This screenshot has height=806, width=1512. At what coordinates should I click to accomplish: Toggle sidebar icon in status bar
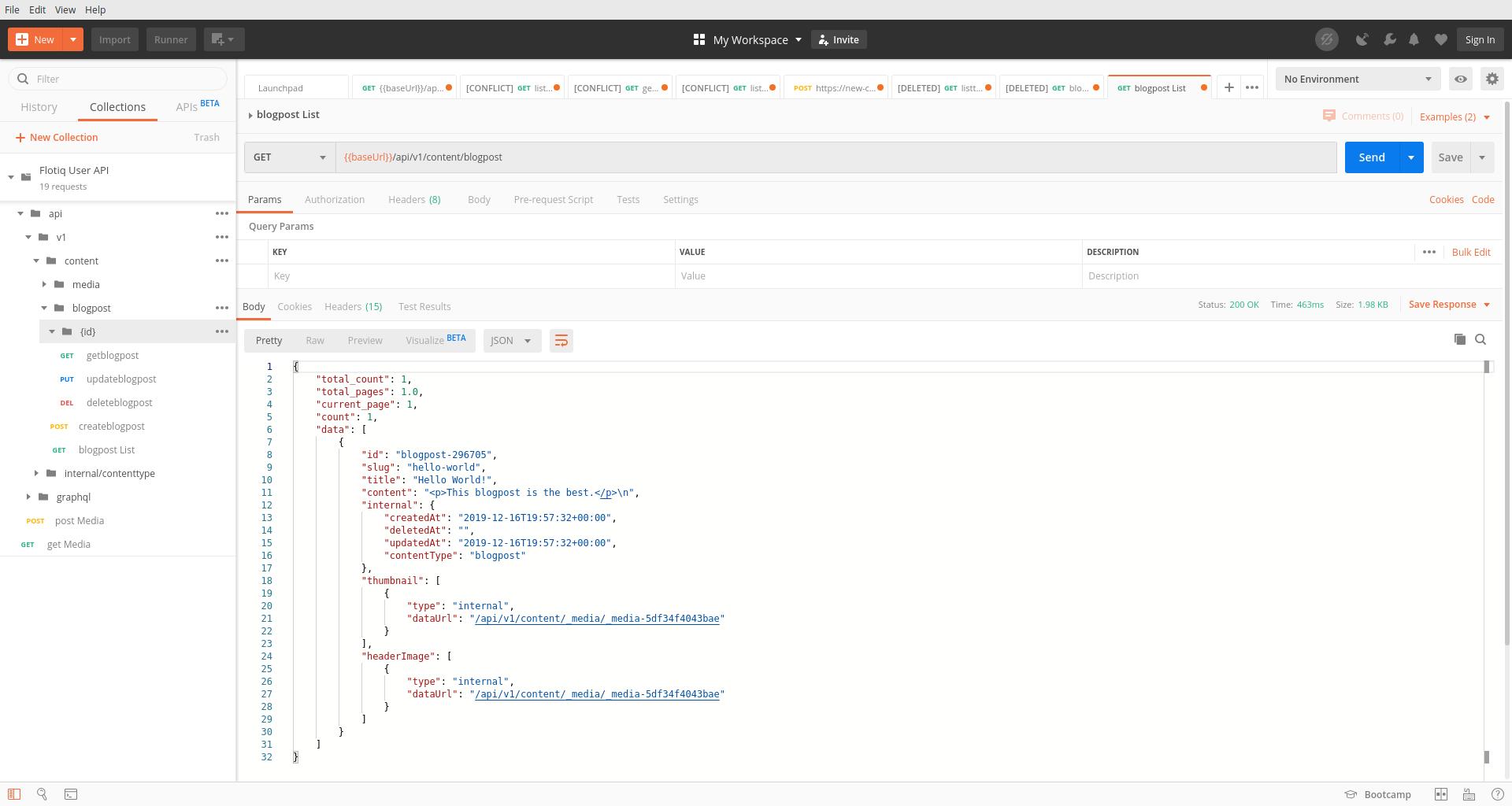(14, 794)
